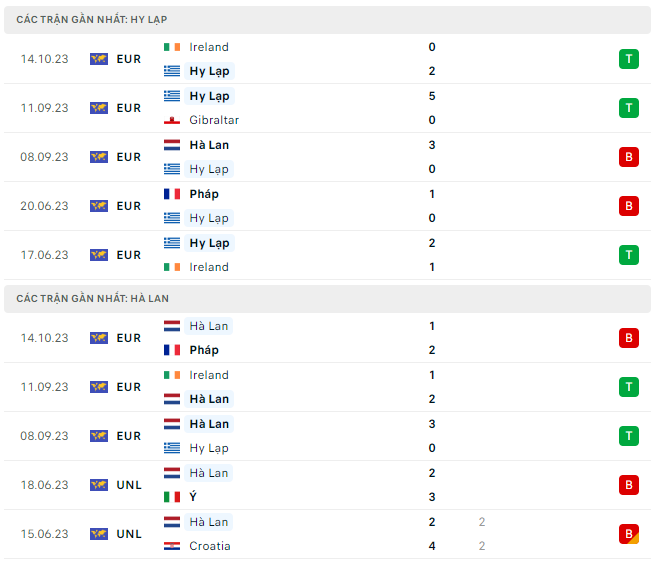Select the Gibraltar team name
This screenshot has width=654, height=567.
(214, 120)
